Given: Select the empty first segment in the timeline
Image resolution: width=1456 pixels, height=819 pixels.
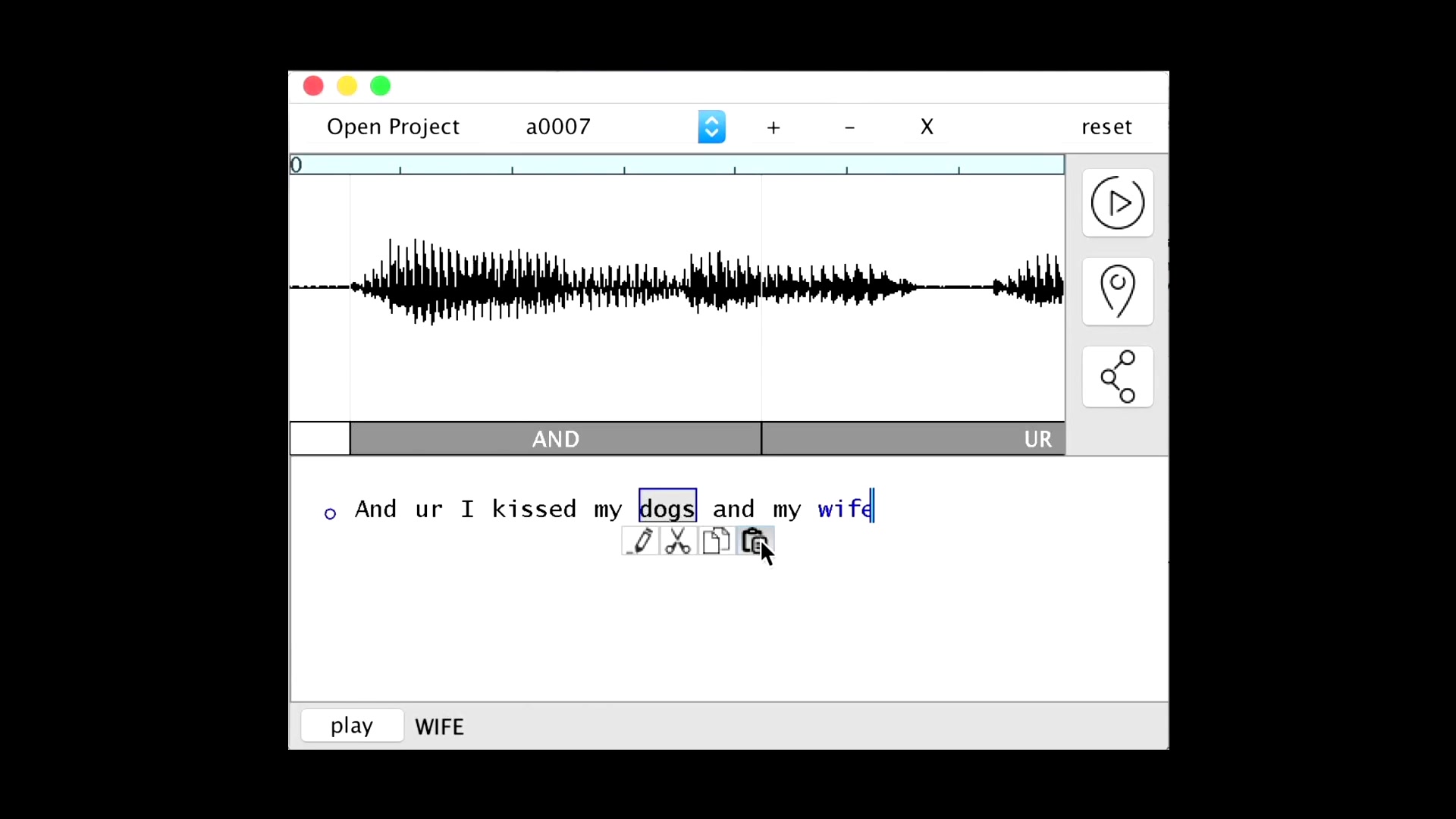Looking at the screenshot, I should pyautogui.click(x=320, y=439).
